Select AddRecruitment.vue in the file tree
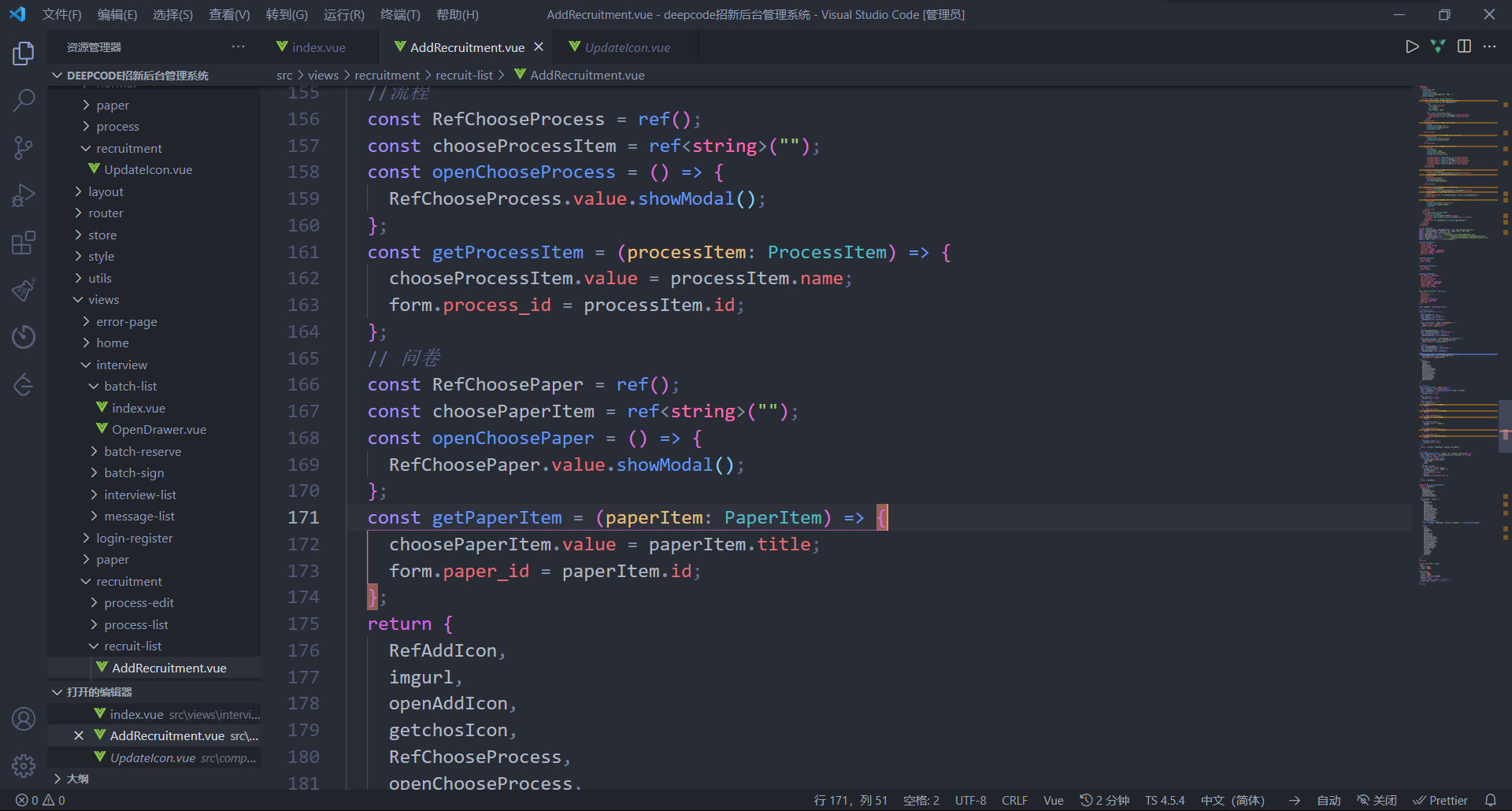 point(169,668)
